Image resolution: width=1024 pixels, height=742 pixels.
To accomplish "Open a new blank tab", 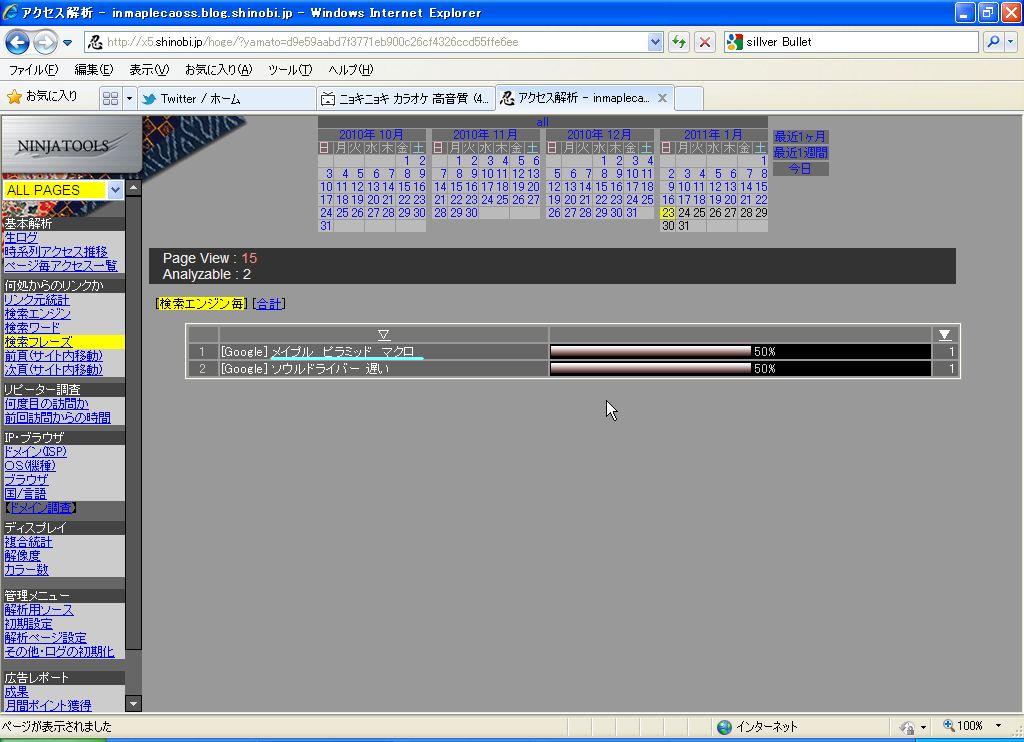I will pyautogui.click(x=689, y=98).
